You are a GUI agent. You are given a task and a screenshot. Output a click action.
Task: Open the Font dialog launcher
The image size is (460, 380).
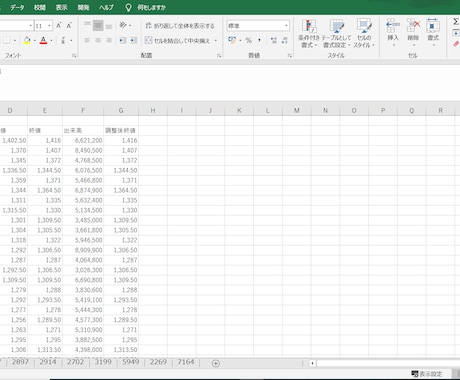click(74, 56)
